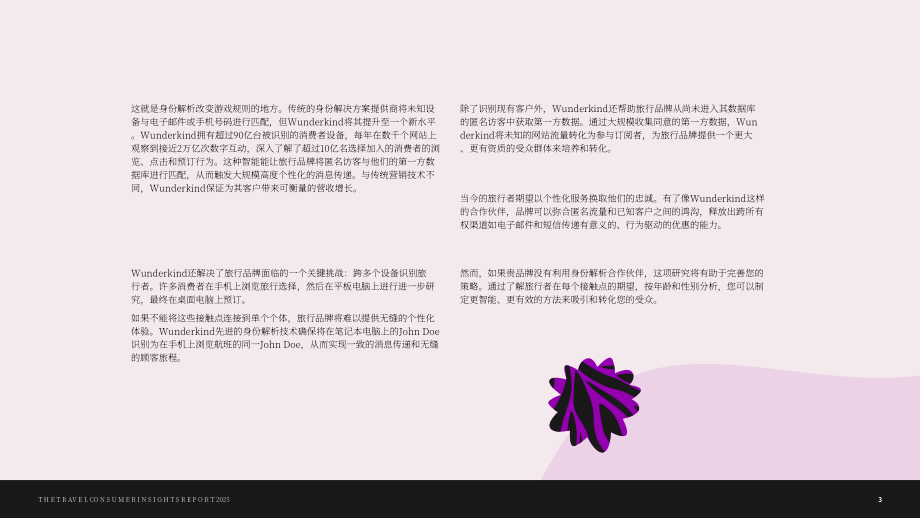Click the paragraph beginning with 然而，如果贵品牌没有利用身份解析

611,286
